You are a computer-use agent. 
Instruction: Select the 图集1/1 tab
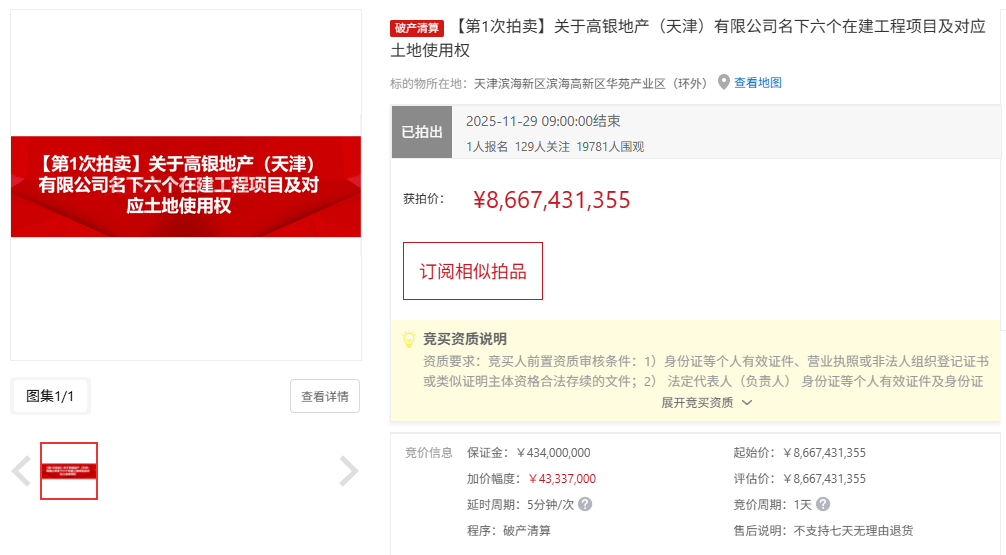point(50,396)
